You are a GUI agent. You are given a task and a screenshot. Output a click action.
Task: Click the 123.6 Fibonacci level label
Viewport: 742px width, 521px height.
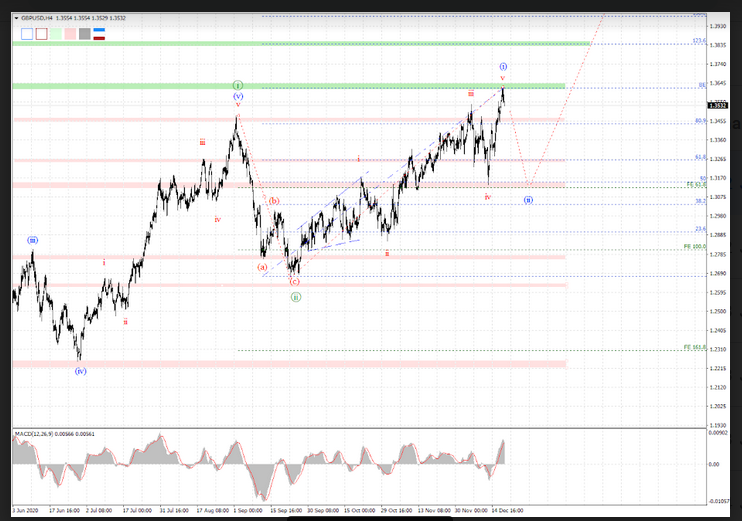coord(699,41)
